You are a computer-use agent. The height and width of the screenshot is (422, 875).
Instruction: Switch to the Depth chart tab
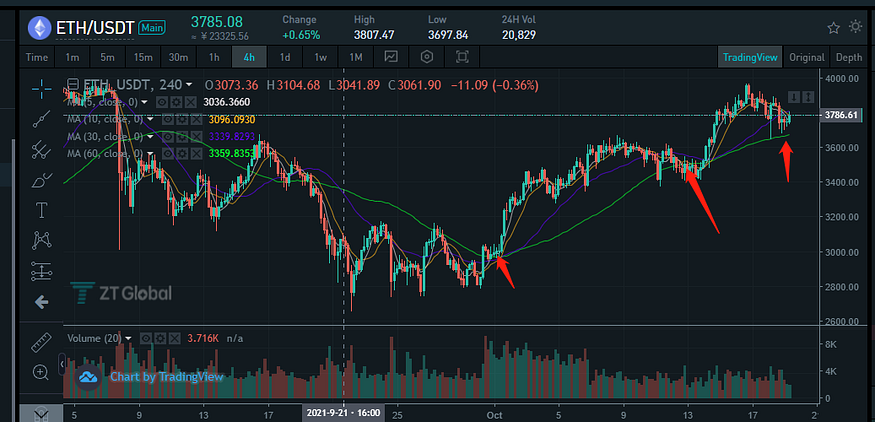click(x=849, y=57)
